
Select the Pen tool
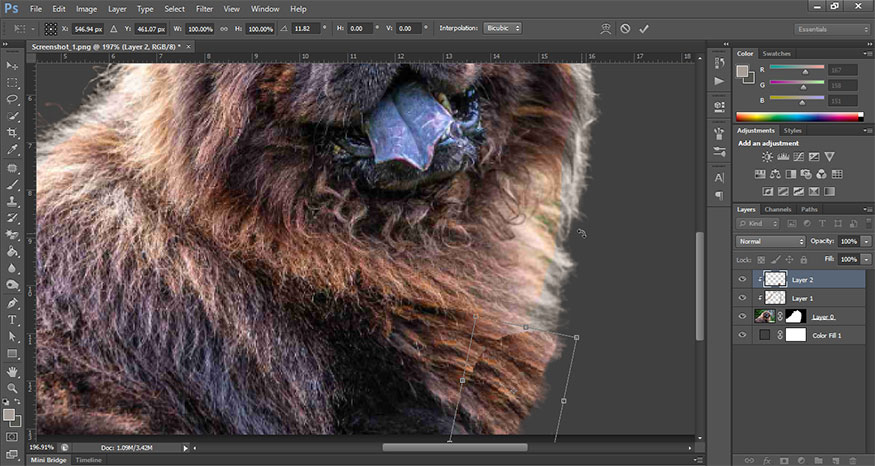pyautogui.click(x=12, y=303)
